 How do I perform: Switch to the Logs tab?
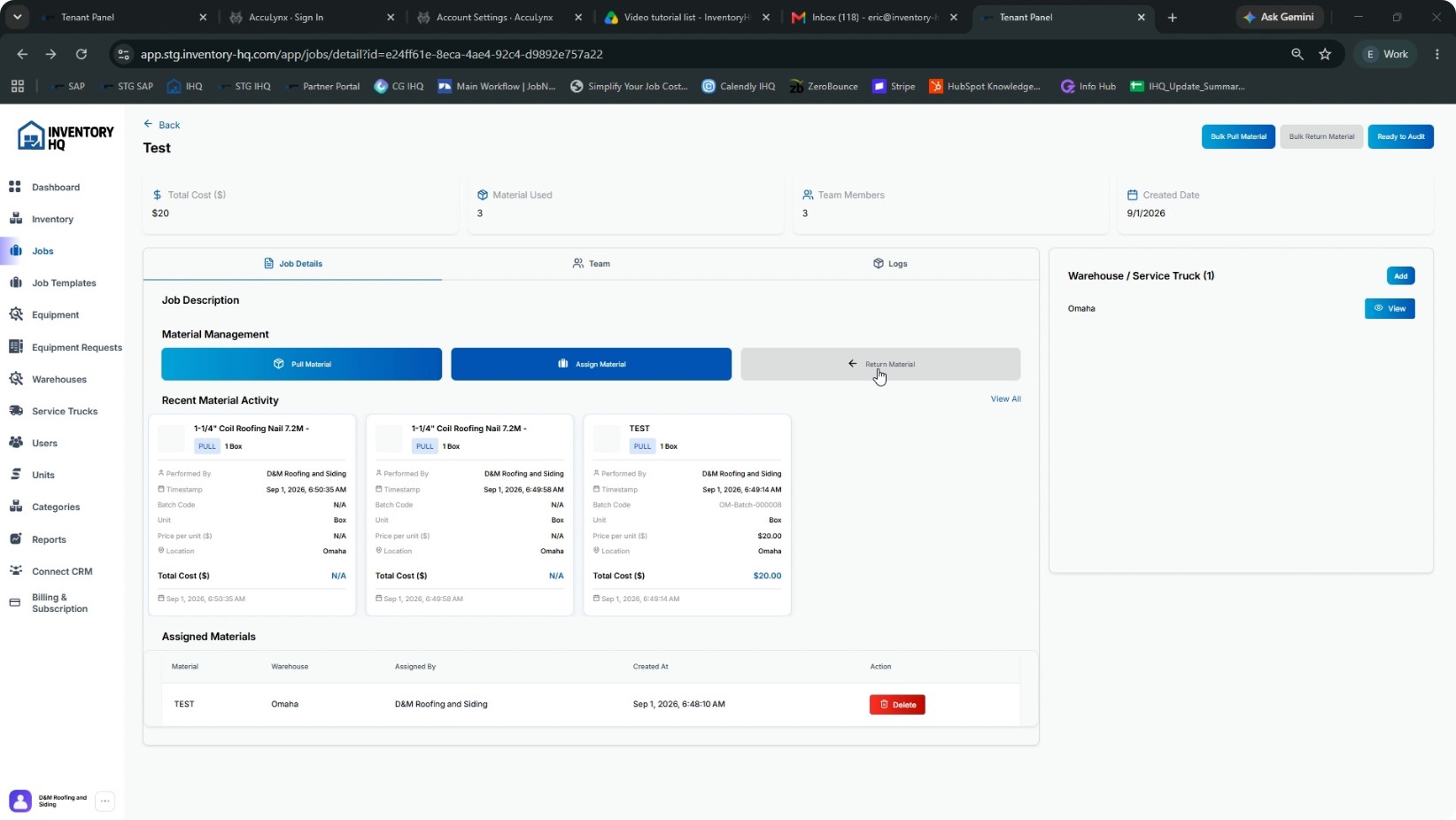click(889, 264)
